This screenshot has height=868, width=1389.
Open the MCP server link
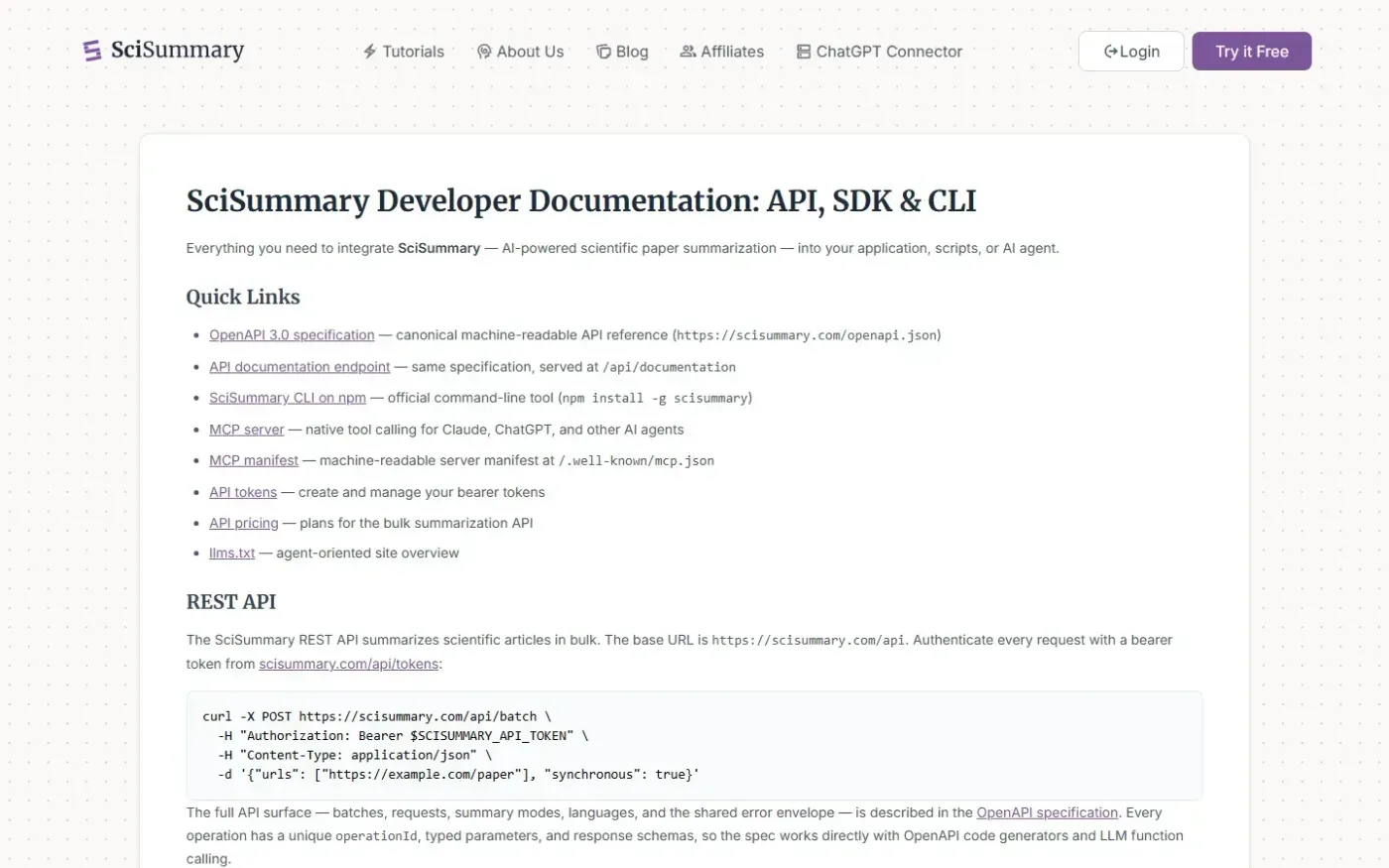(x=247, y=430)
